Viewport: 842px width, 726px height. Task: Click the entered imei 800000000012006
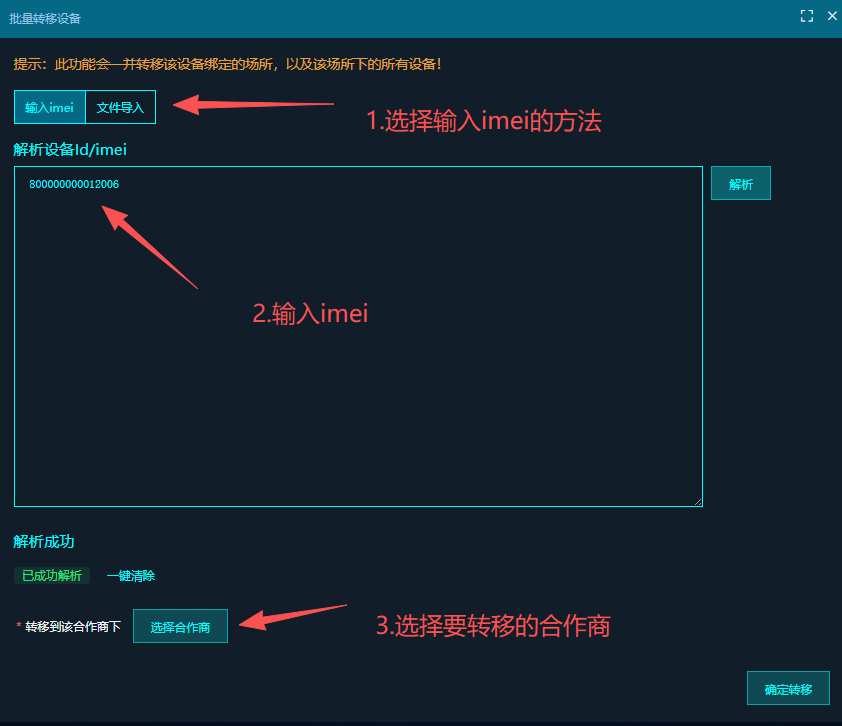tap(74, 184)
